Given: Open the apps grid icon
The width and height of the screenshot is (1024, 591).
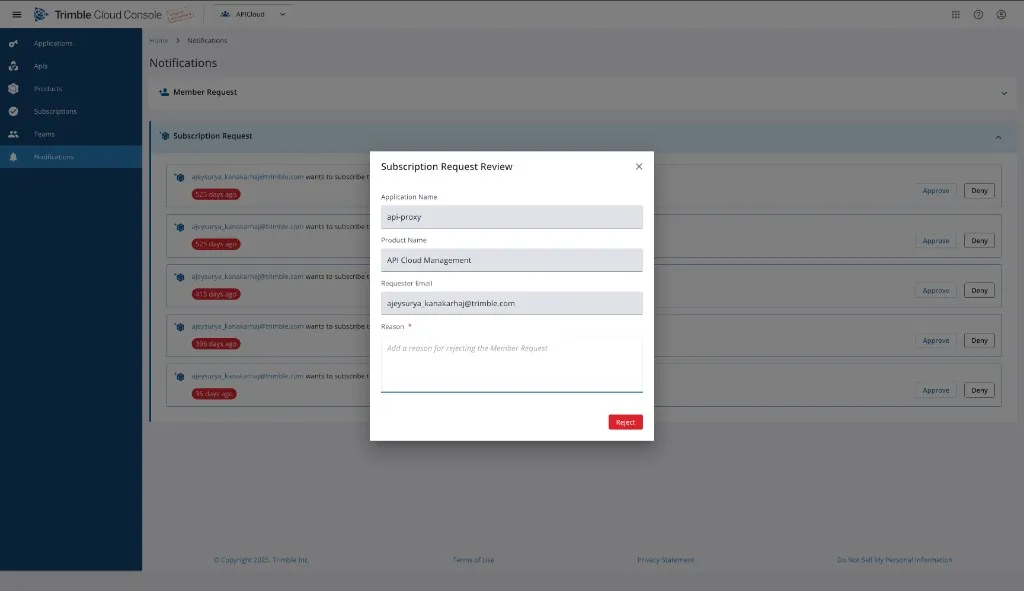Looking at the screenshot, I should click(x=955, y=14).
